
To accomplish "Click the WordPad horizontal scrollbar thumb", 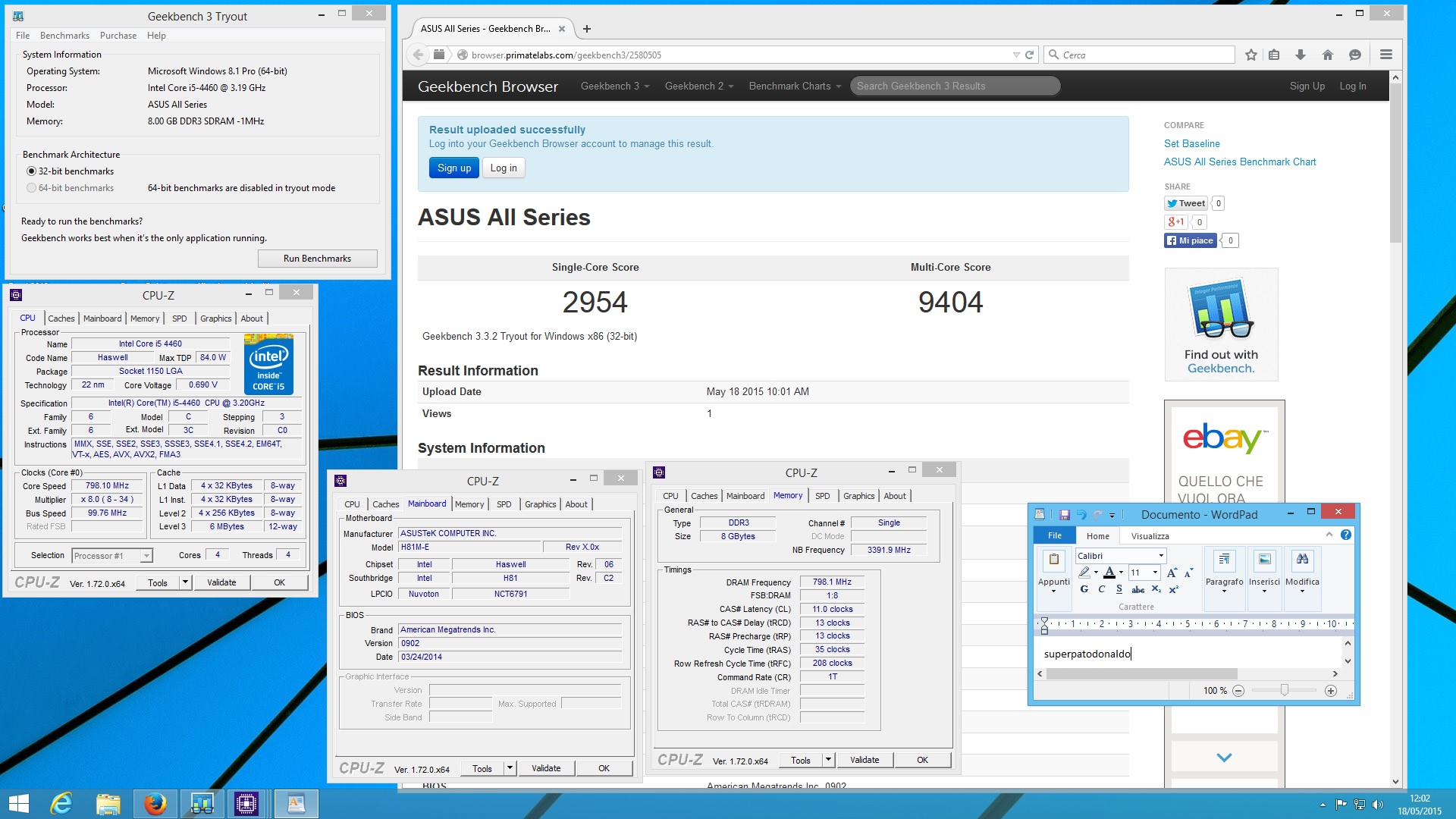I will [1141, 673].
